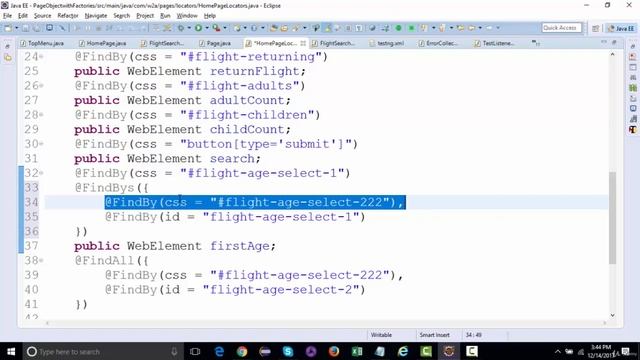Open the Help menu
The width and height of the screenshot is (640, 360).
coord(209,16)
